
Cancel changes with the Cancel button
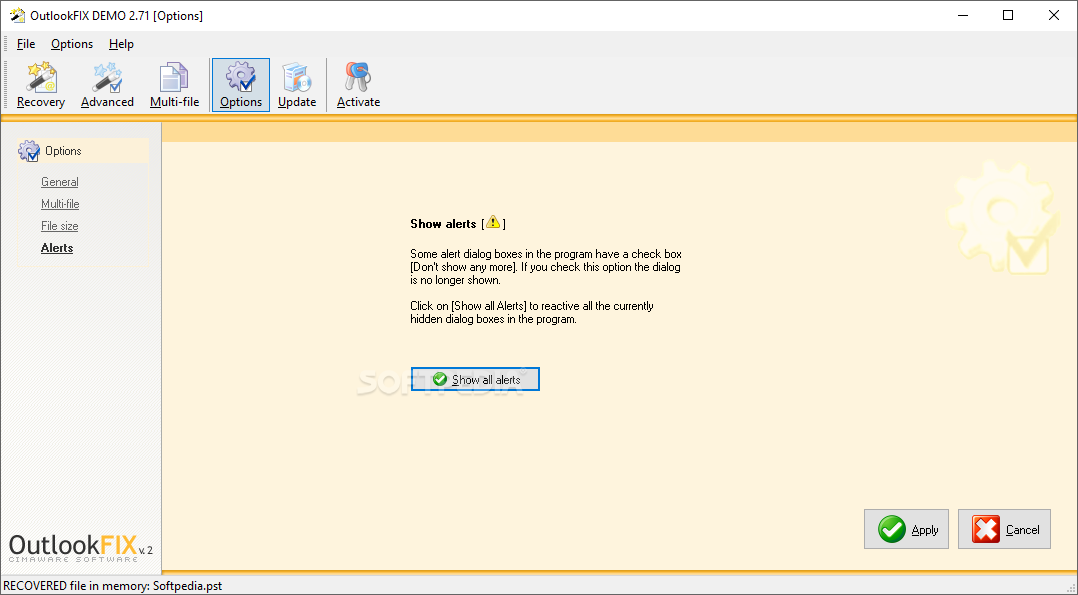click(x=1004, y=529)
